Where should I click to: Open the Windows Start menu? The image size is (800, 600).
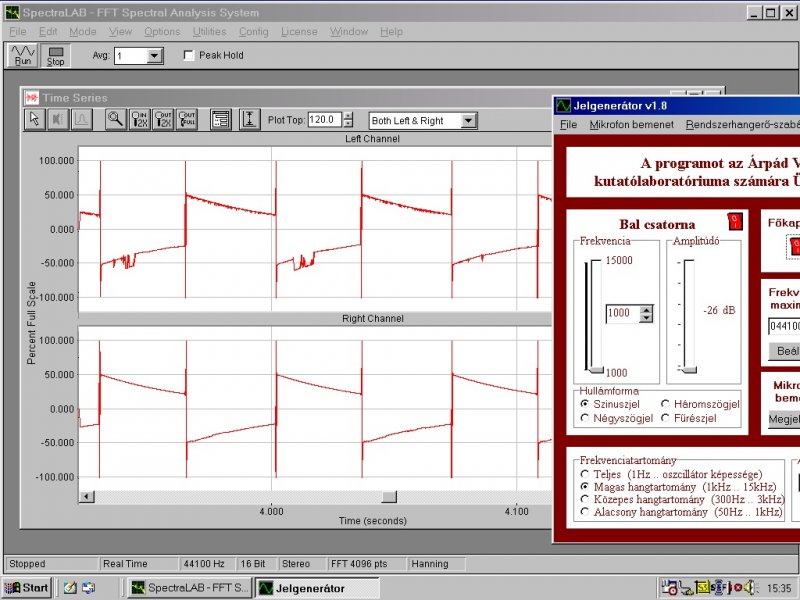(x=27, y=588)
